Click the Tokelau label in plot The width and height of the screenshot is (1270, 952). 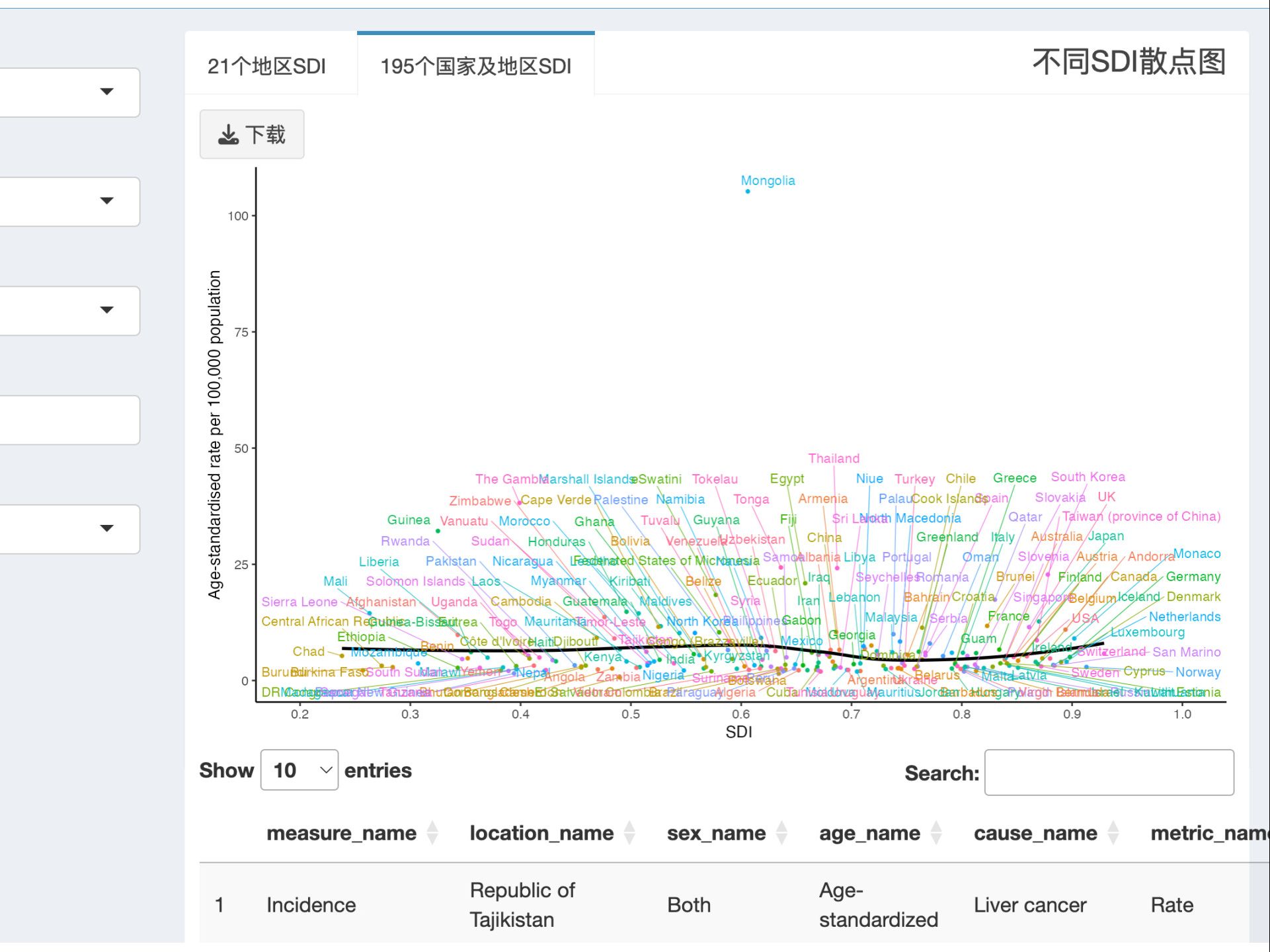pyautogui.click(x=715, y=479)
